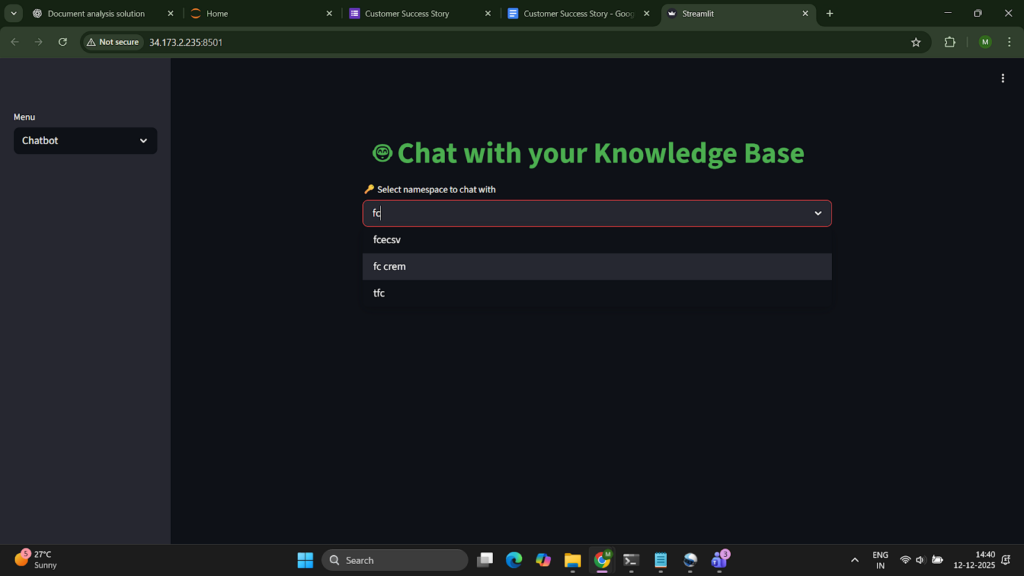Open Microsoft Teams in the taskbar
Image resolution: width=1024 pixels, height=576 pixels.
point(719,560)
